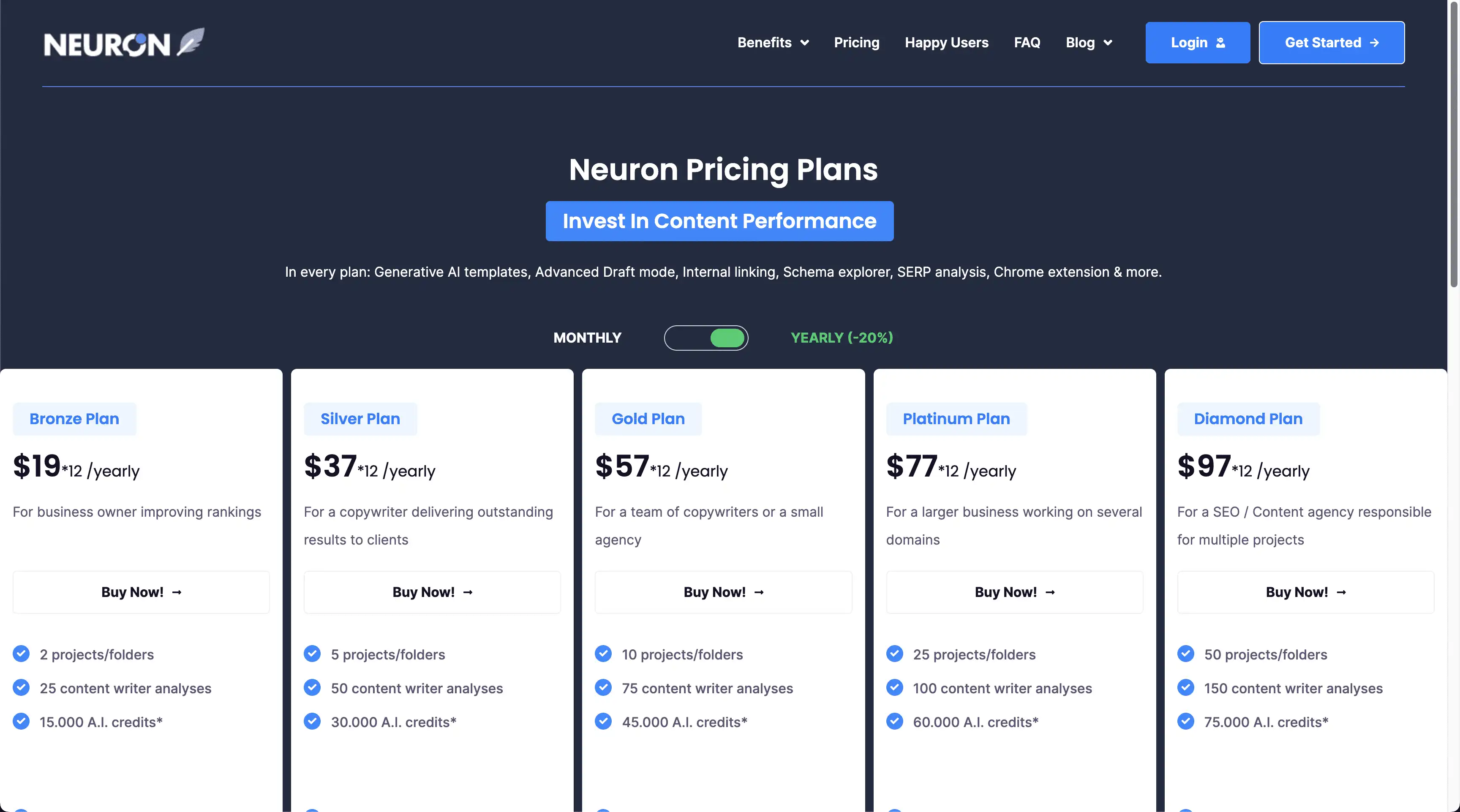Expand the Benefits dropdown chevron
The image size is (1460, 812).
point(804,43)
